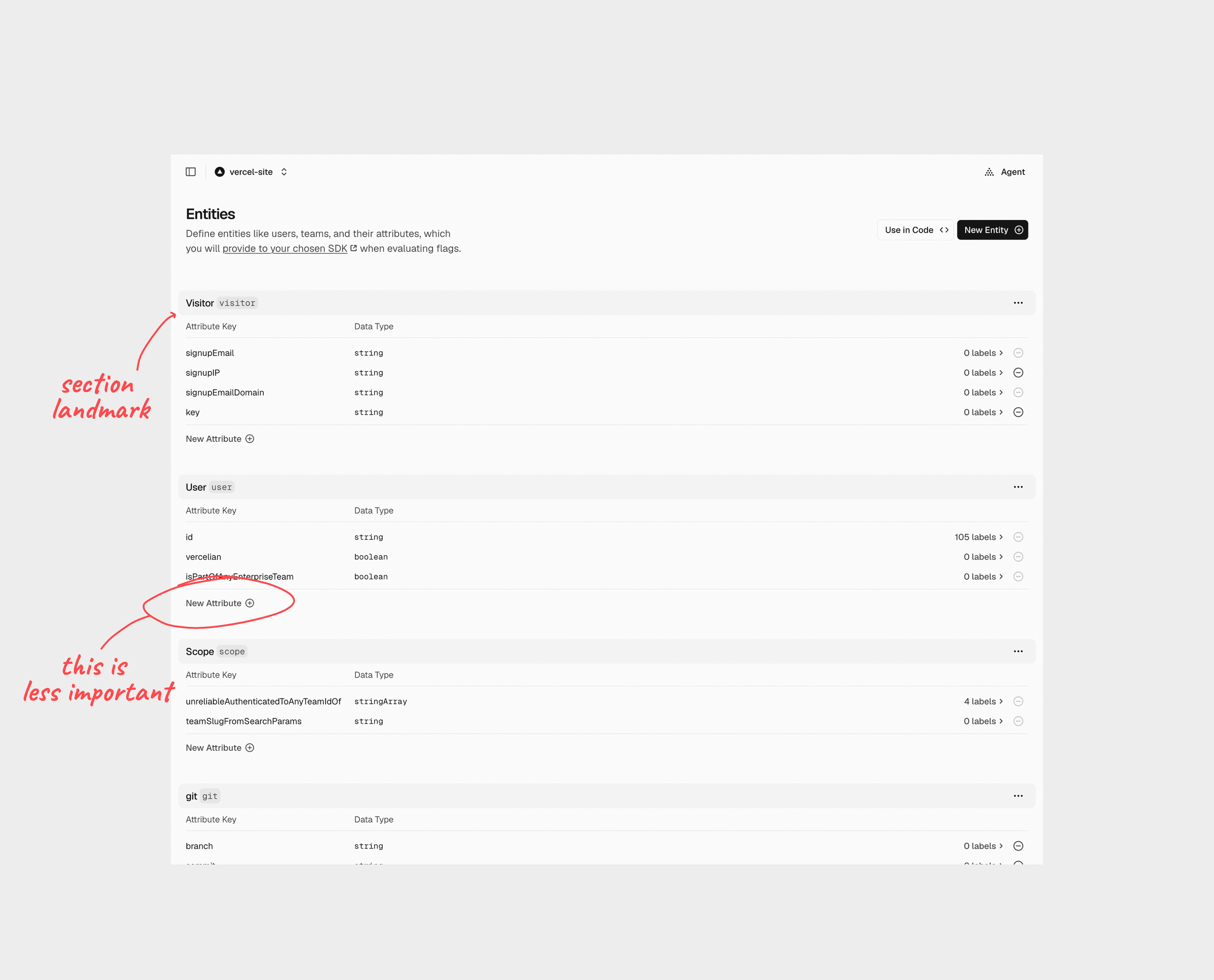Click the New Entity button
The height and width of the screenshot is (980, 1214).
(x=992, y=230)
